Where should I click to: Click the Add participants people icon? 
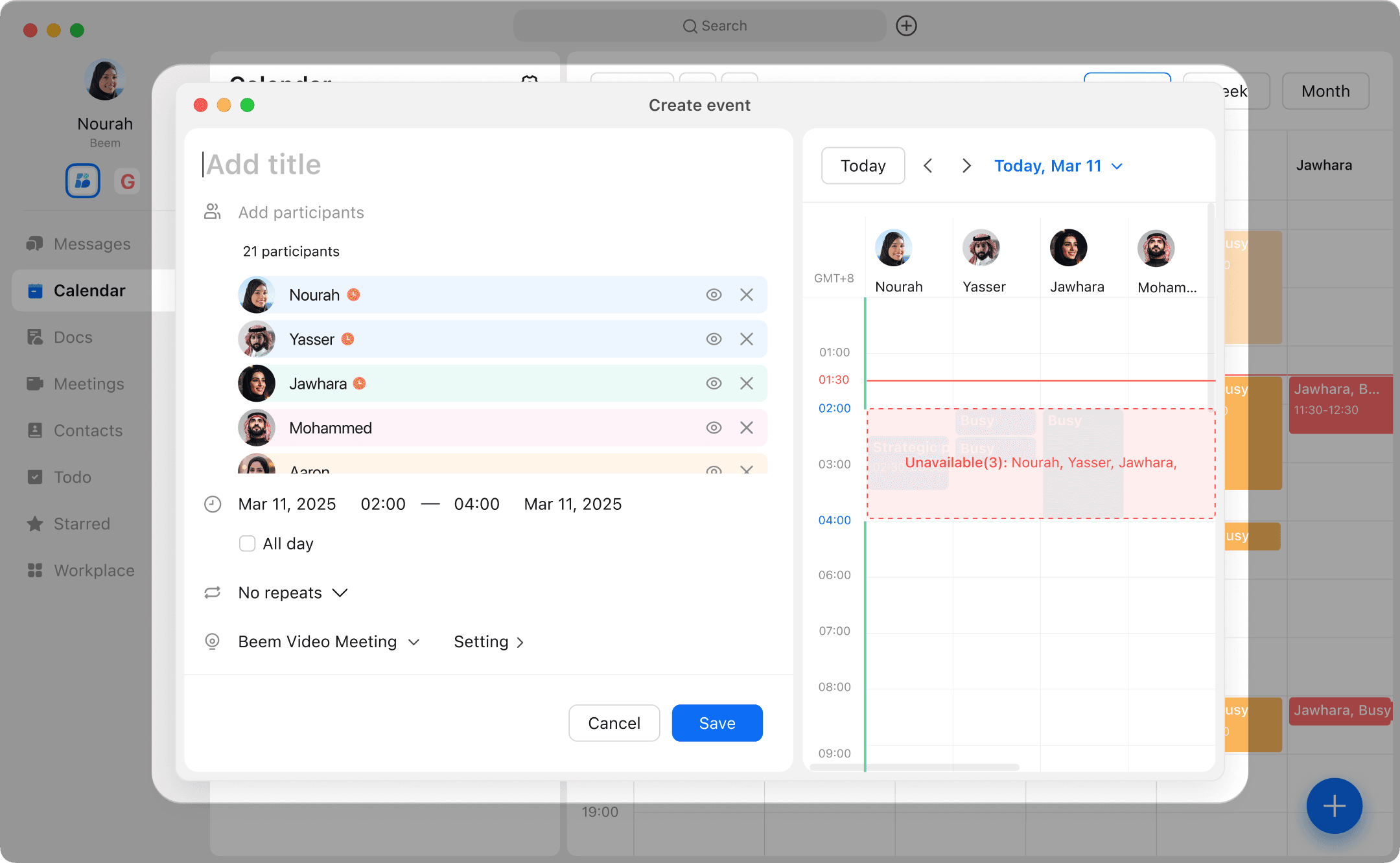point(213,212)
